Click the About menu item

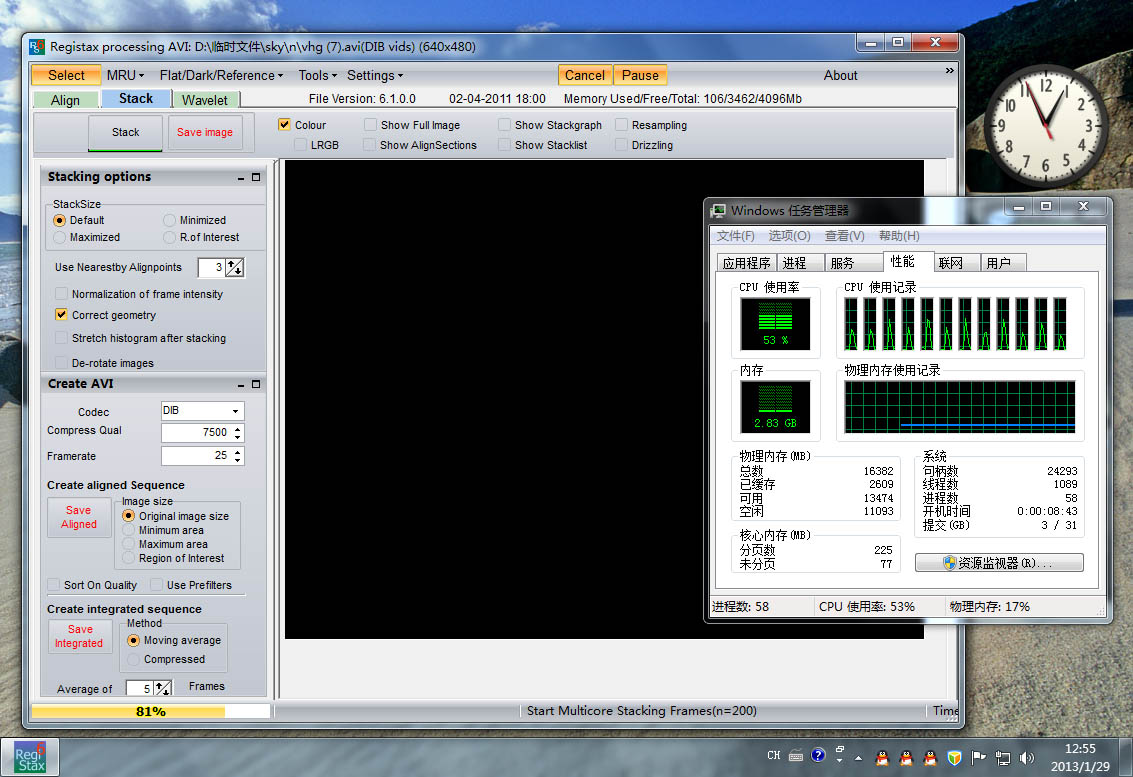tap(840, 75)
